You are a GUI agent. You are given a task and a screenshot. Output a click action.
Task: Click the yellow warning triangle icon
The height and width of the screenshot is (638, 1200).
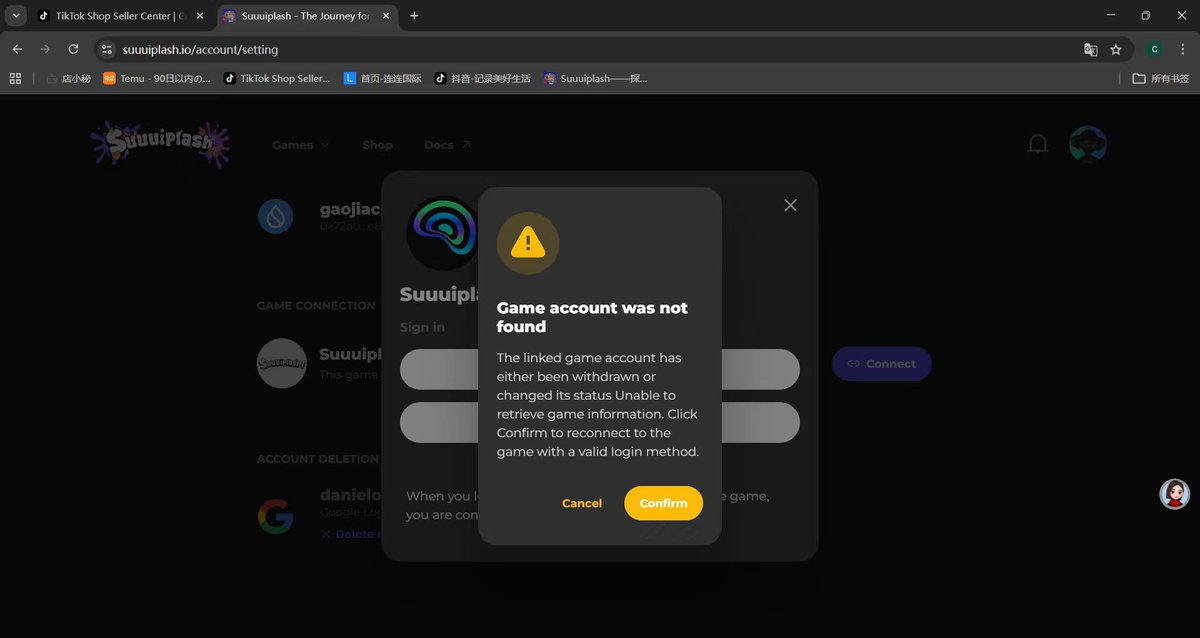click(528, 243)
